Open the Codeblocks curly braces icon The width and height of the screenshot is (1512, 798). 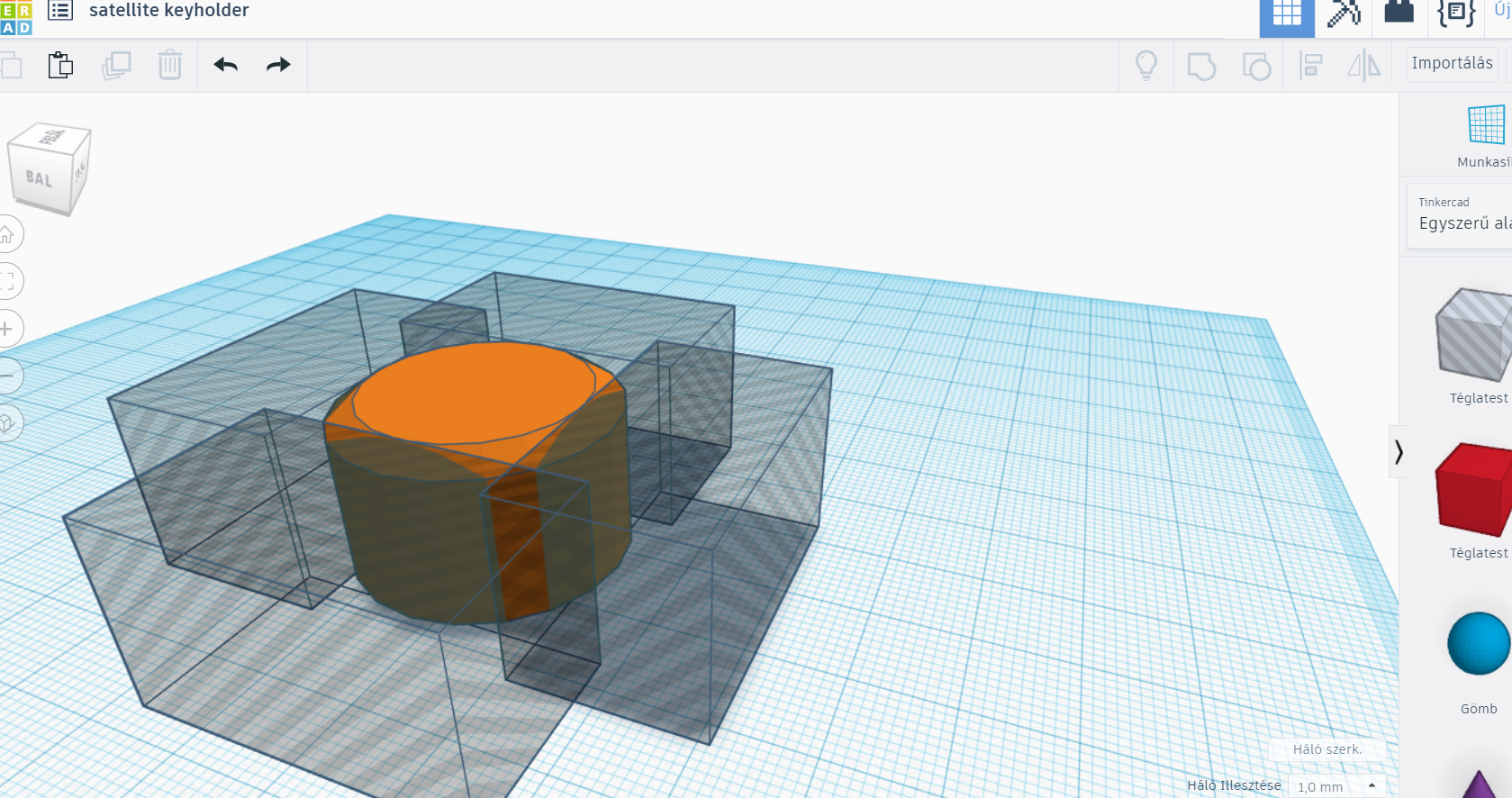[x=1455, y=13]
